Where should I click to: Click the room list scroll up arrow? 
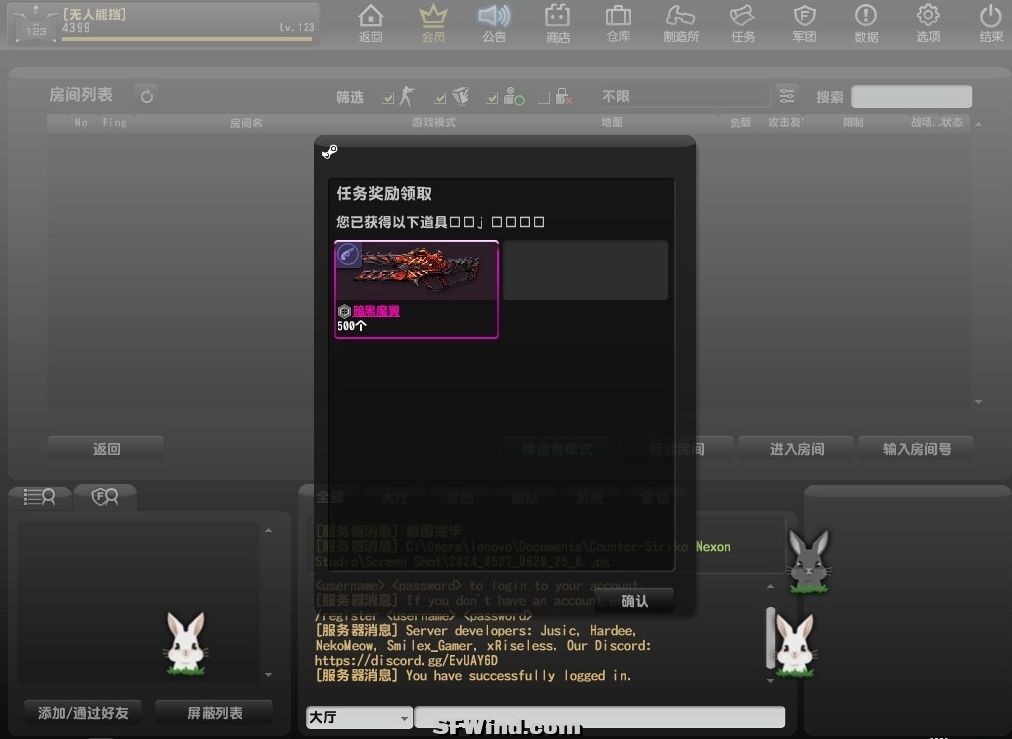click(x=978, y=123)
